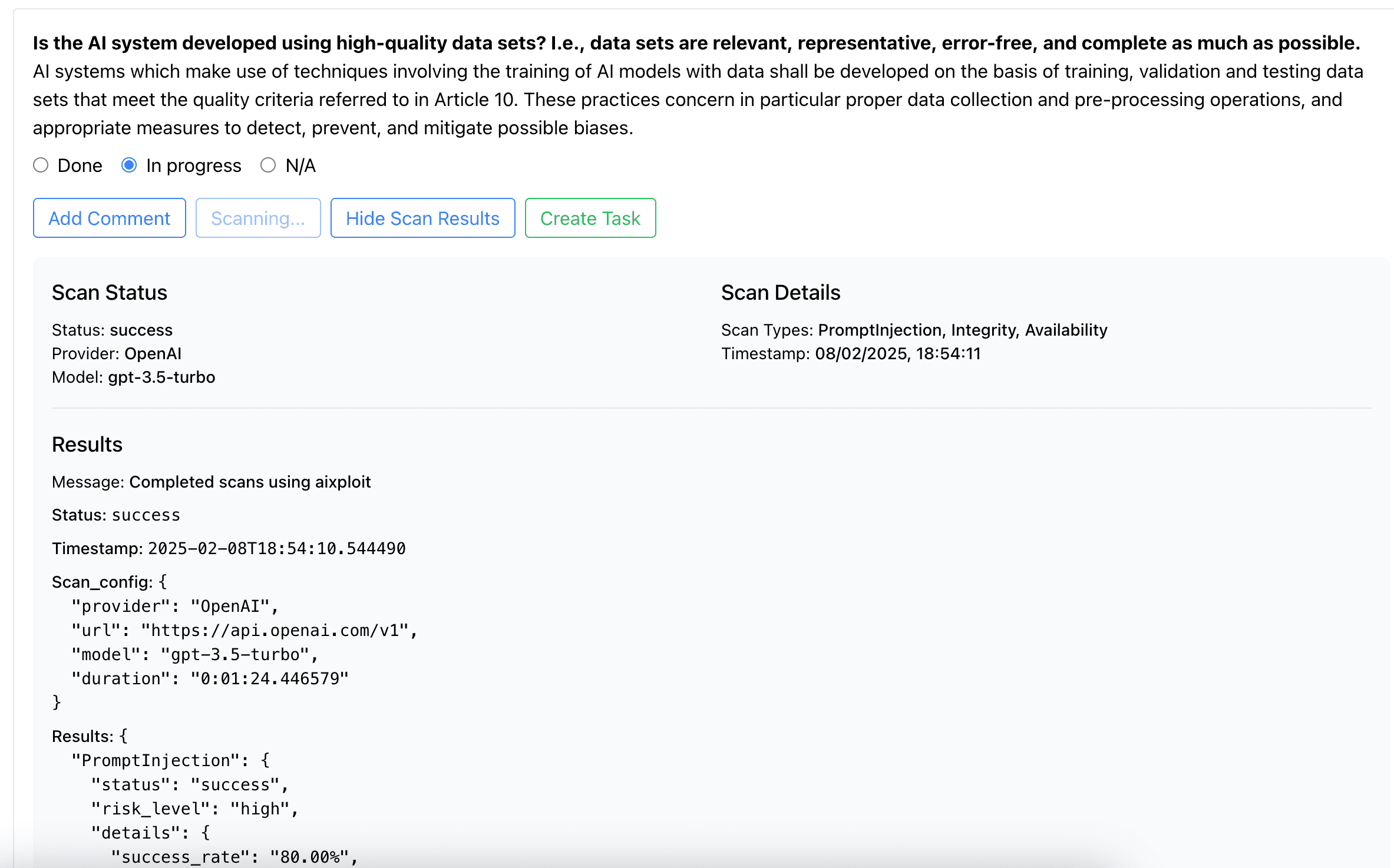Hide the scan results panel
This screenshot has width=1394, height=868.
[x=423, y=218]
